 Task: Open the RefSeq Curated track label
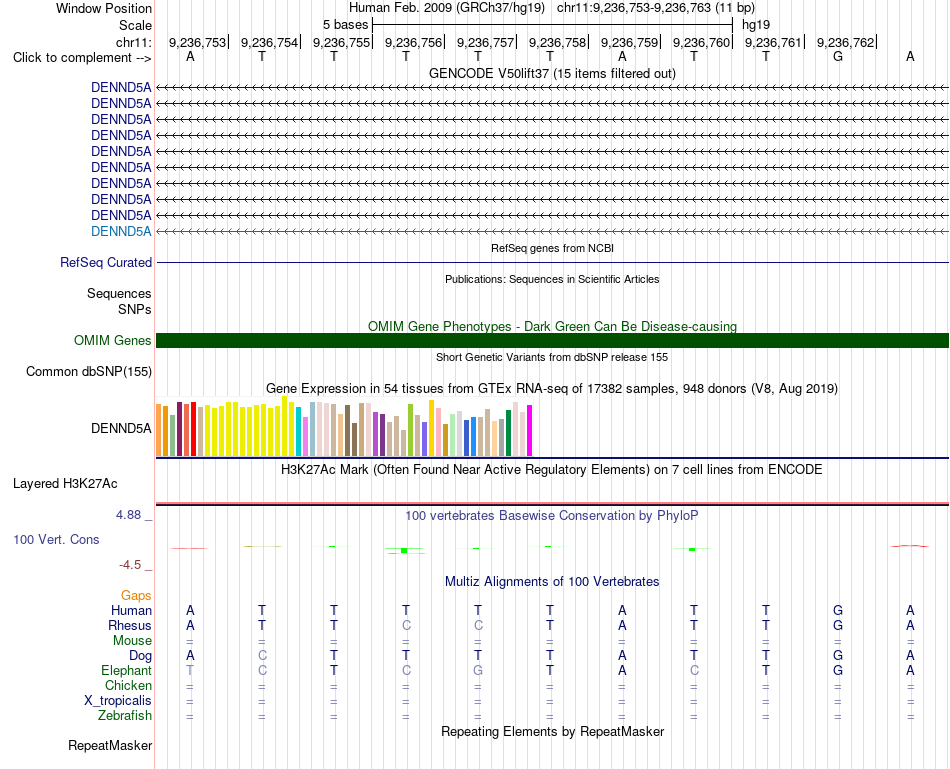point(106,262)
